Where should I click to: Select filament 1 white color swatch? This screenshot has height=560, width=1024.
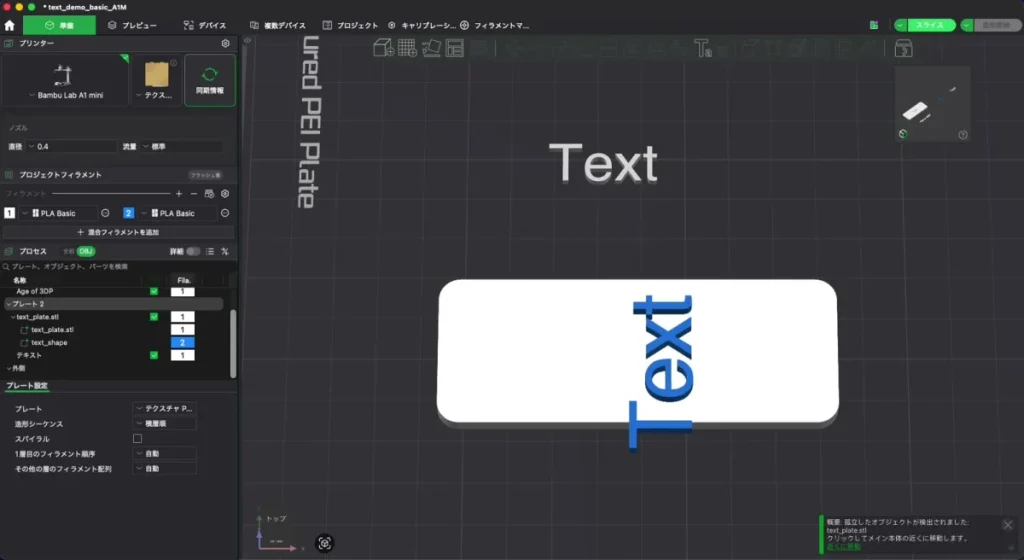pos(9,213)
